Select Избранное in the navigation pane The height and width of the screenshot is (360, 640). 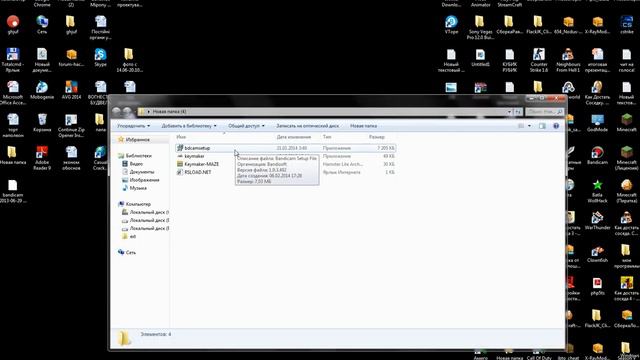(138, 140)
